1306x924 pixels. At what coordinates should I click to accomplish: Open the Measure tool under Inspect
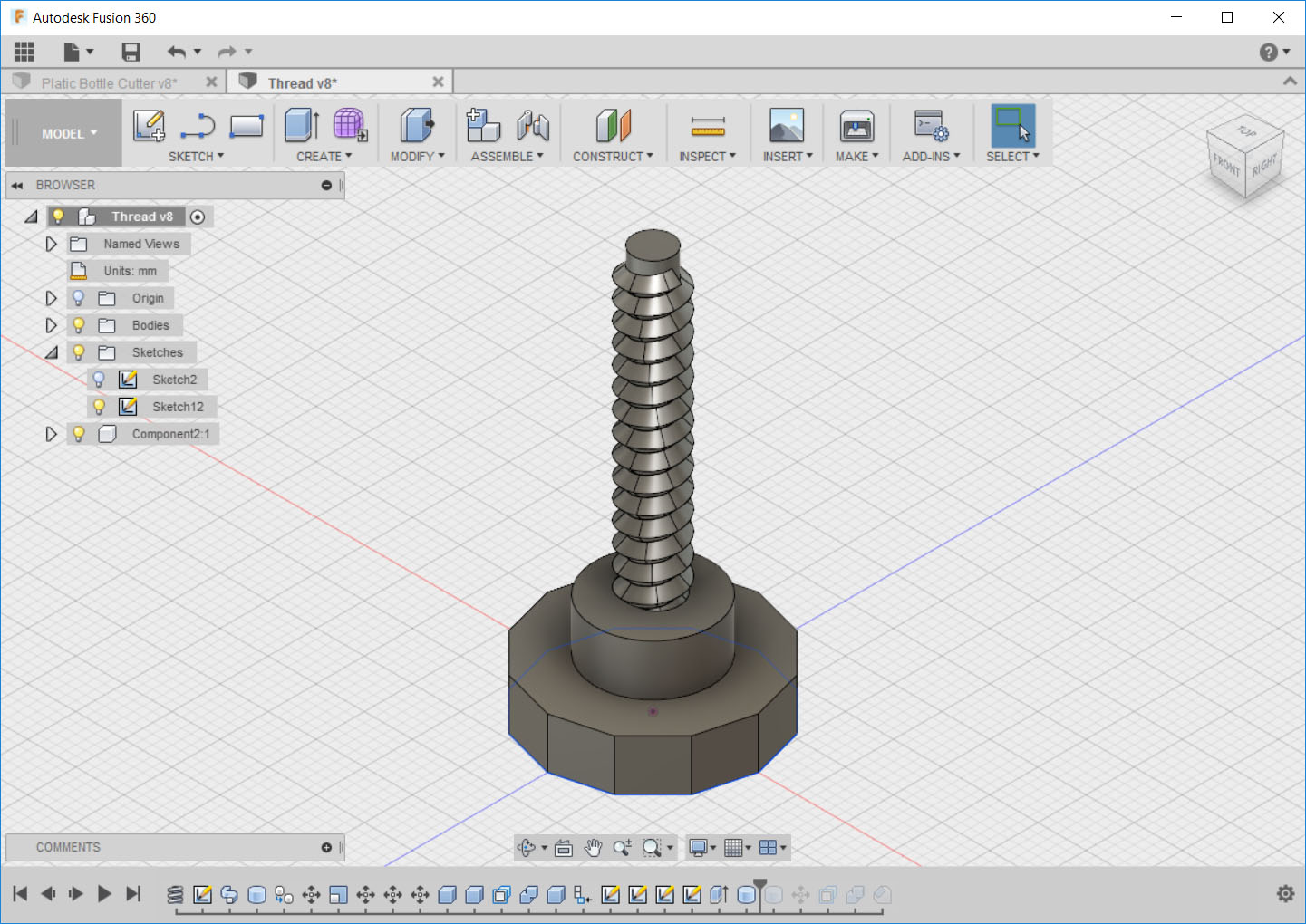click(707, 125)
